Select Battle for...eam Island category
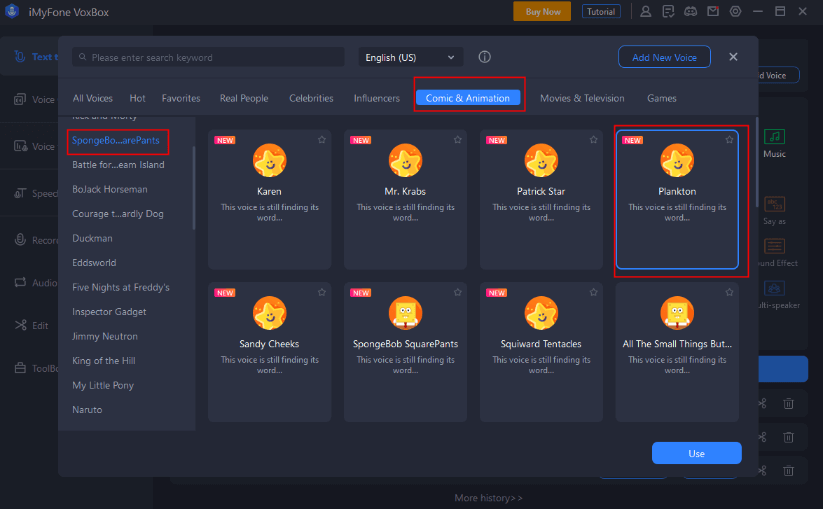 coord(119,165)
